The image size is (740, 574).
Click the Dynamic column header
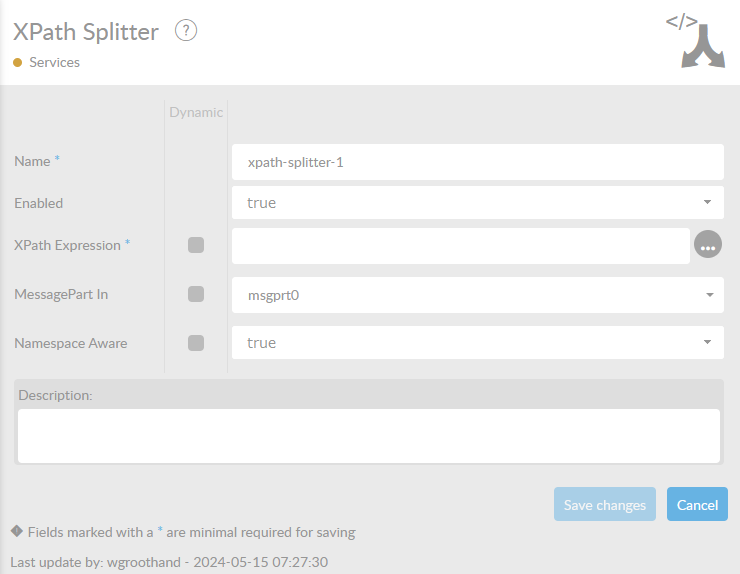196,112
